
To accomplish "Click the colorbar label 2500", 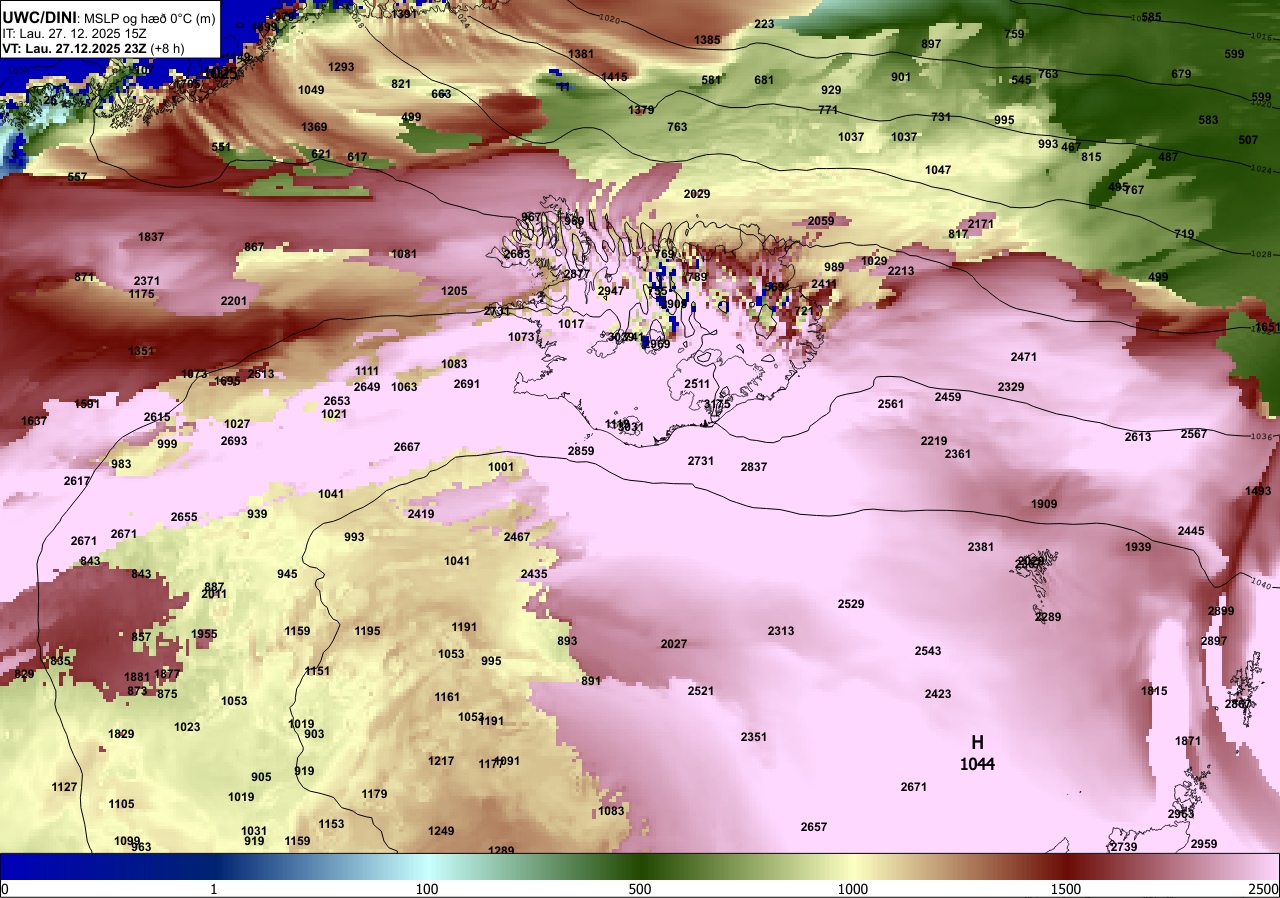I will pyautogui.click(x=1264, y=889).
